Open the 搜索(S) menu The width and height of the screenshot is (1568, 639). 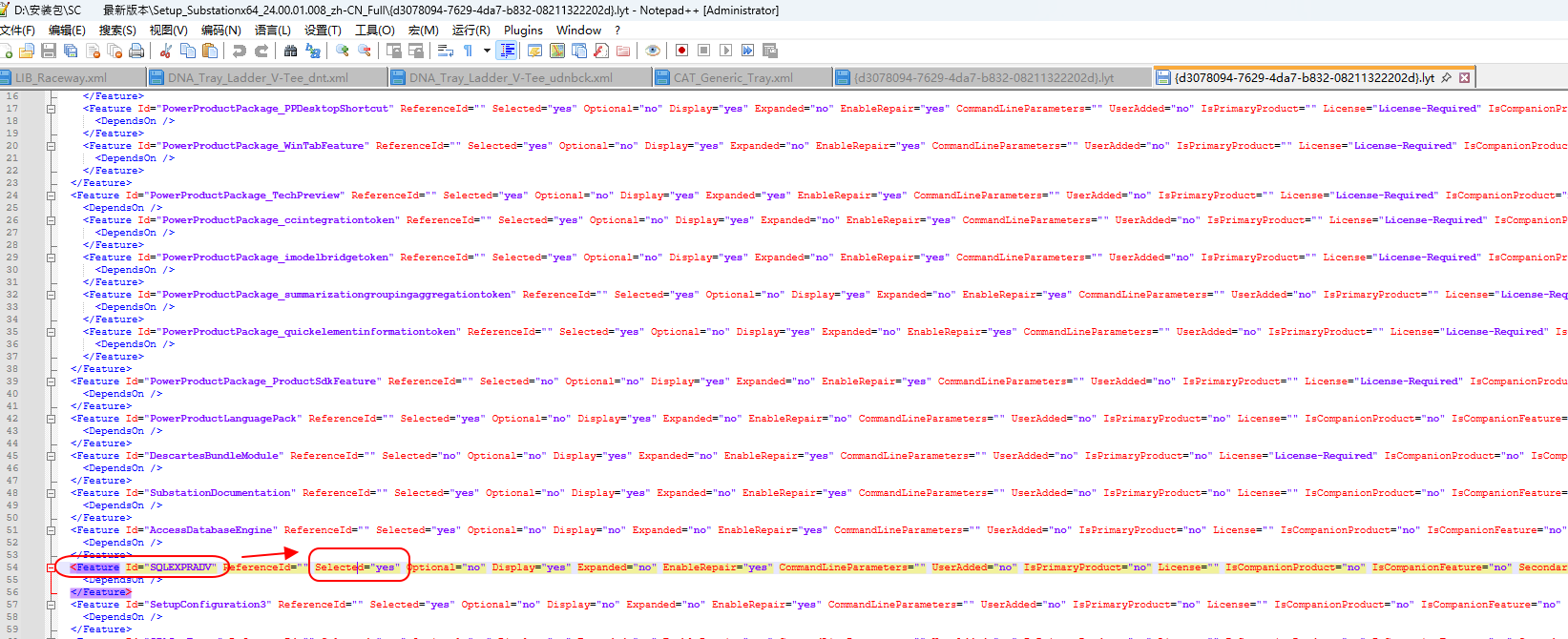(x=117, y=31)
